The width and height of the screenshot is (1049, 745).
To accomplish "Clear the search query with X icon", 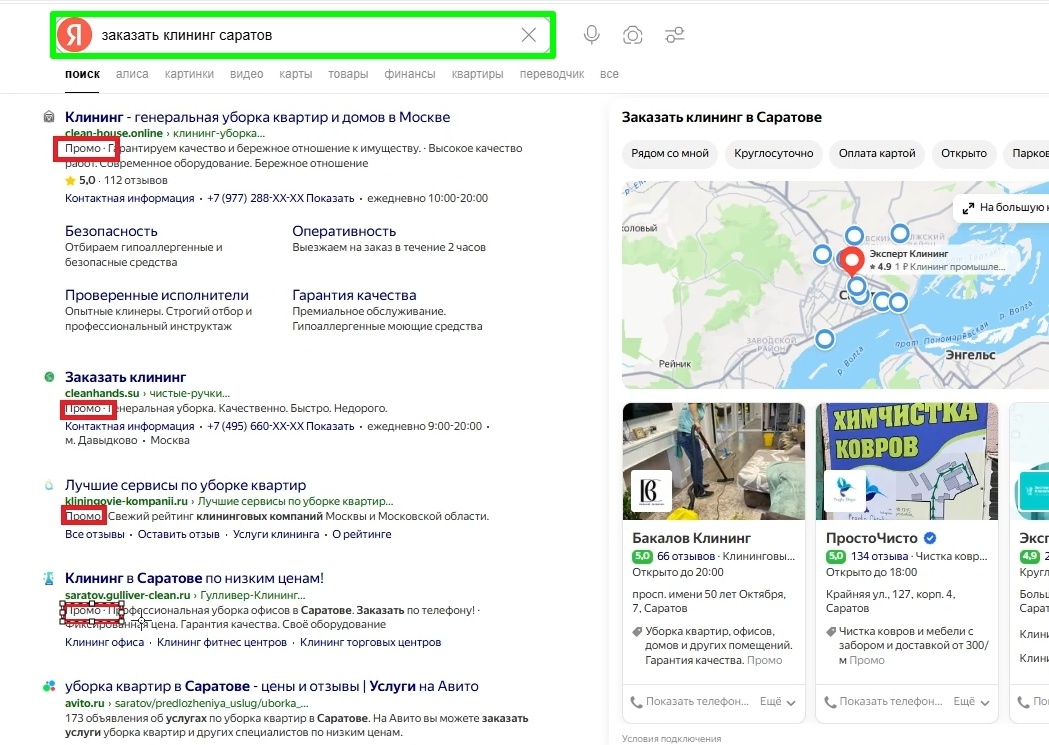I will point(529,35).
